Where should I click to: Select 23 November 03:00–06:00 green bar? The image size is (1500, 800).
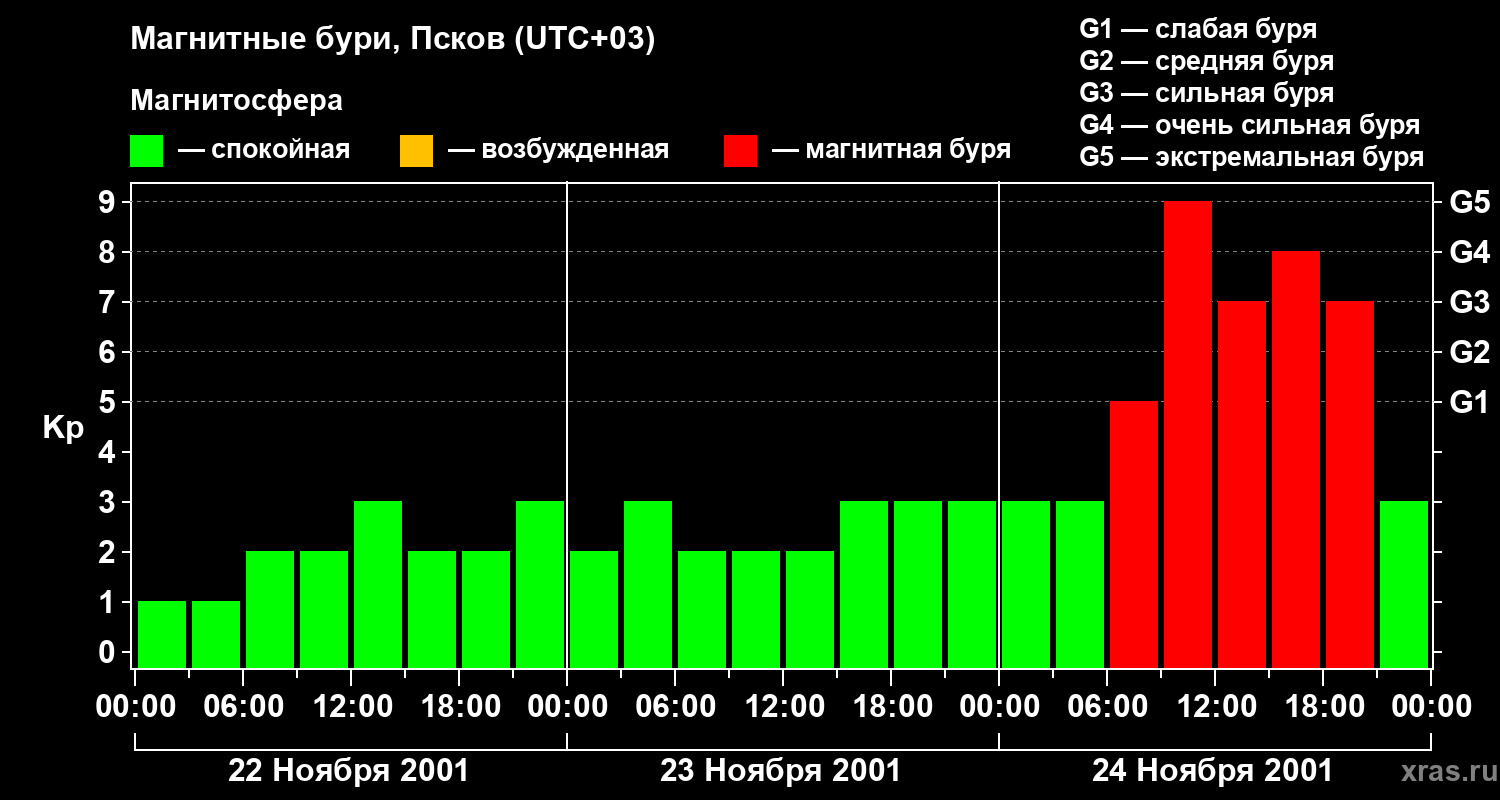point(648,584)
